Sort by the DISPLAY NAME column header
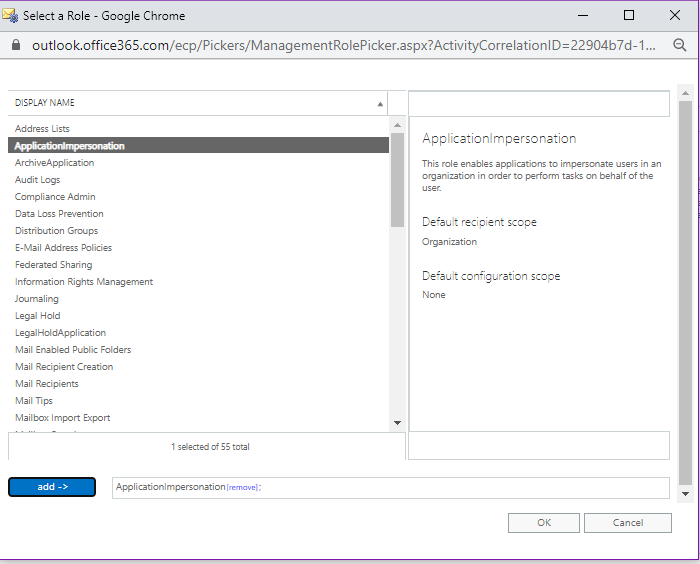This screenshot has width=700, height=564. point(198,103)
